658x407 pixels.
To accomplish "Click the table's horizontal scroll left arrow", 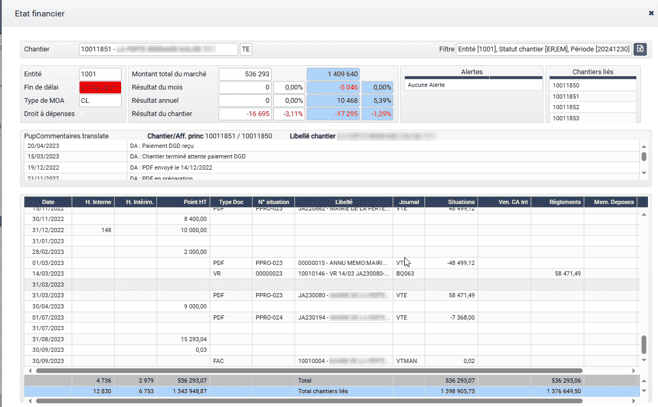I will click(30, 370).
